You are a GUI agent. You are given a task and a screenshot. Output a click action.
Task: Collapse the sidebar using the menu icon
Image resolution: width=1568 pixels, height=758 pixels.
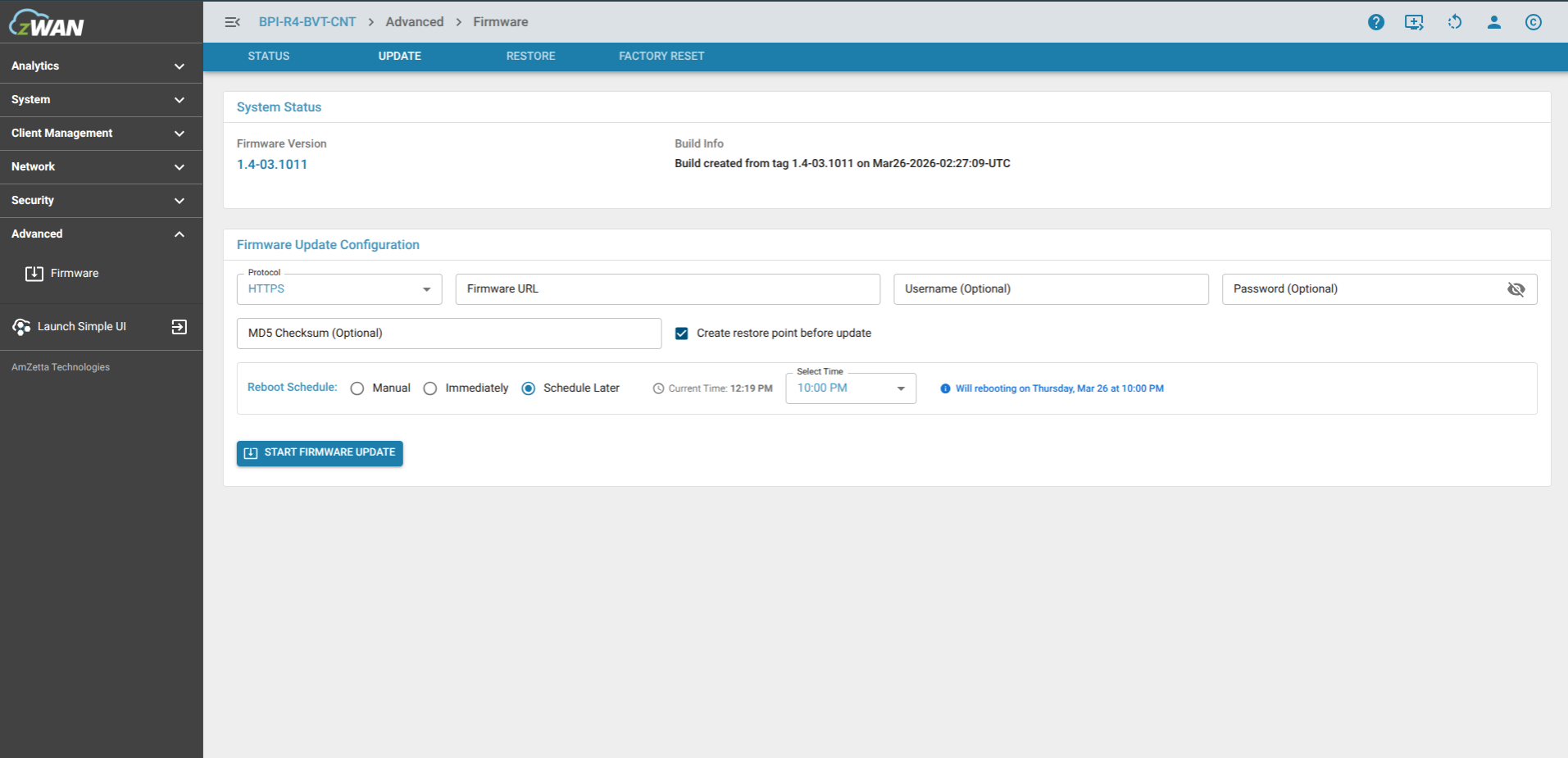(232, 22)
